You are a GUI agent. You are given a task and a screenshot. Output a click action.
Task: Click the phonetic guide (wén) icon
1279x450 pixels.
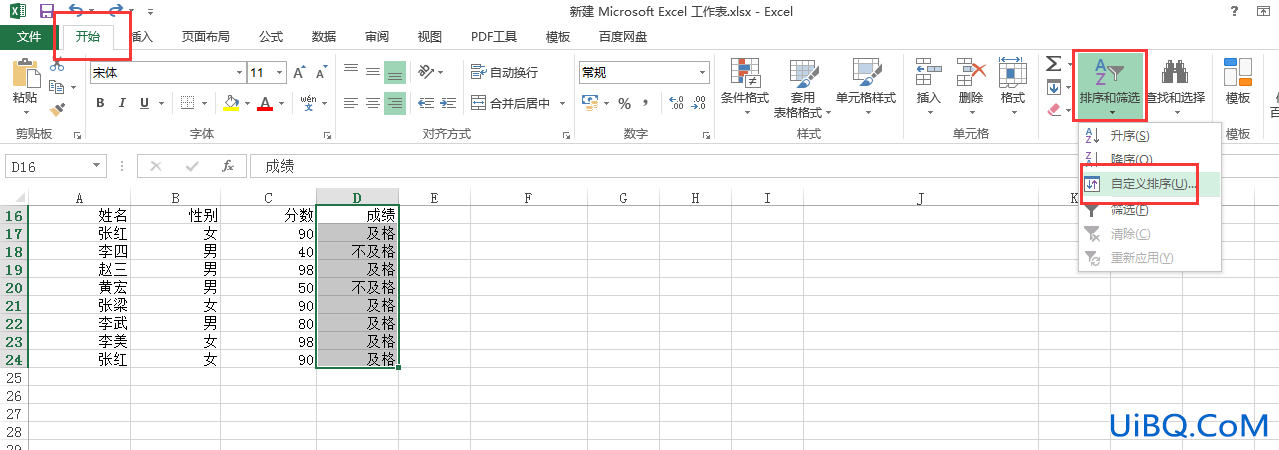(308, 103)
